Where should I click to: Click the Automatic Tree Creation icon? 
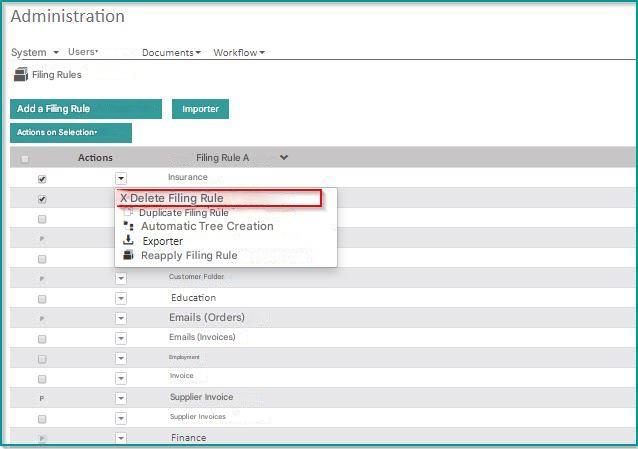(x=128, y=226)
